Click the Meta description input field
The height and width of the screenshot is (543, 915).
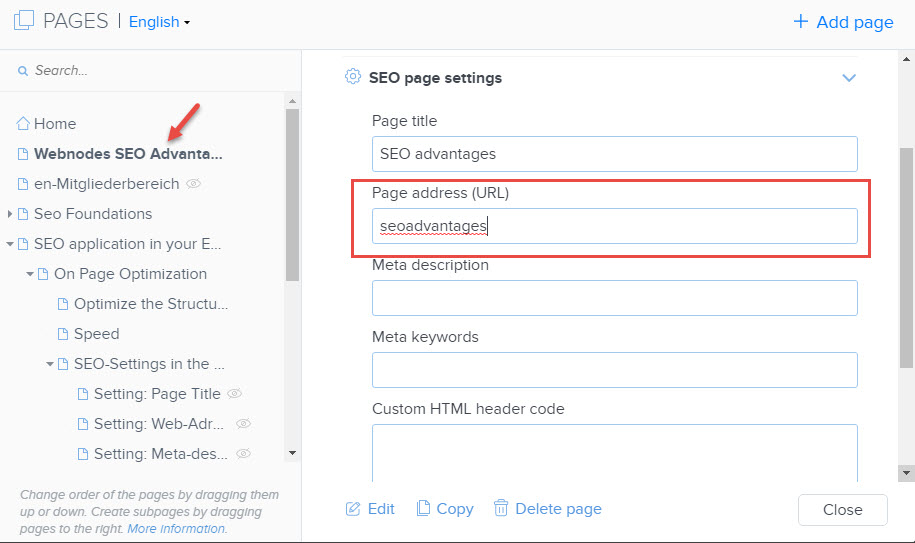[614, 298]
